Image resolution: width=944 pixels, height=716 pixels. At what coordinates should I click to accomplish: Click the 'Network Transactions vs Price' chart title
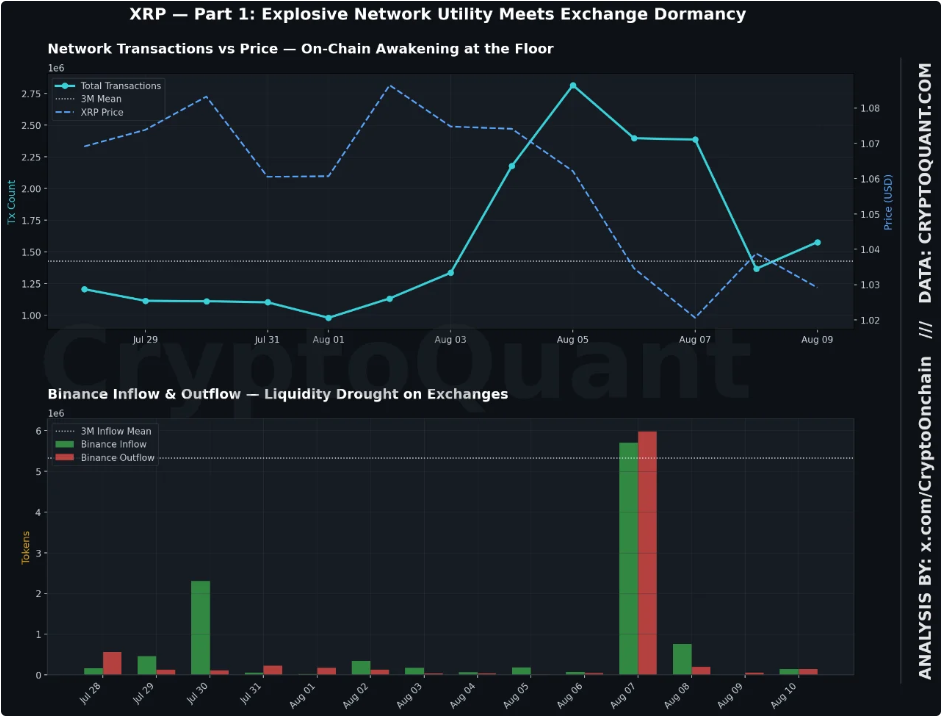tap(300, 49)
